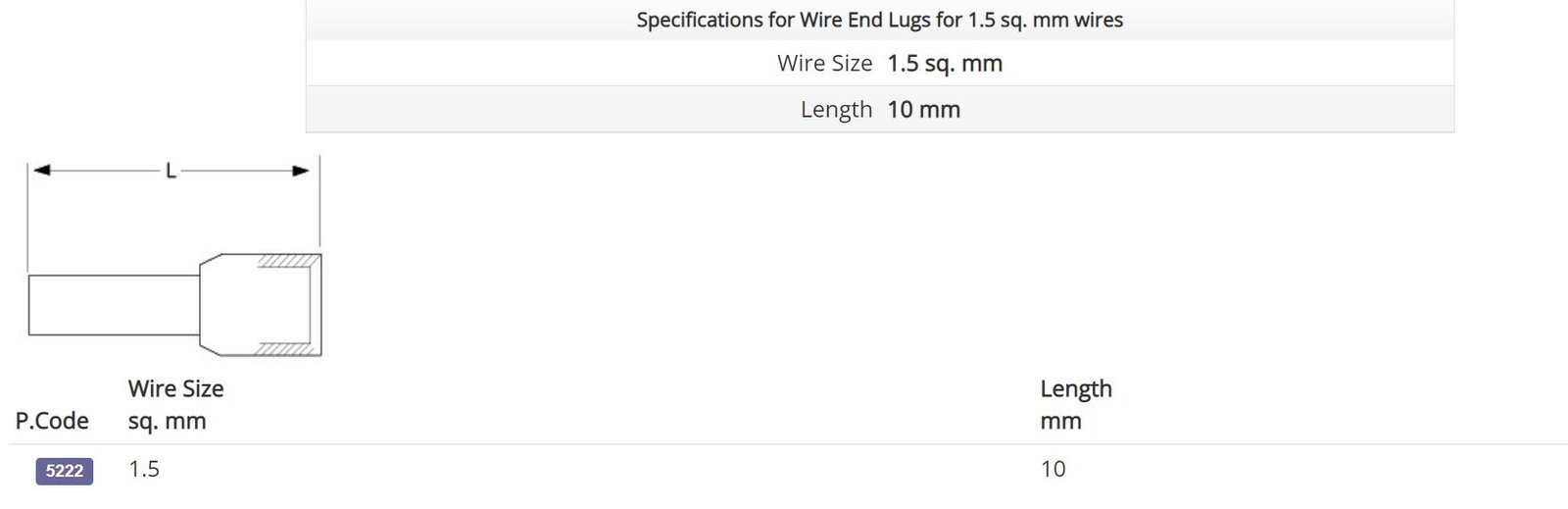This screenshot has width=1568, height=509.
Task: Click the 10 length table cell
Action: [x=1053, y=469]
